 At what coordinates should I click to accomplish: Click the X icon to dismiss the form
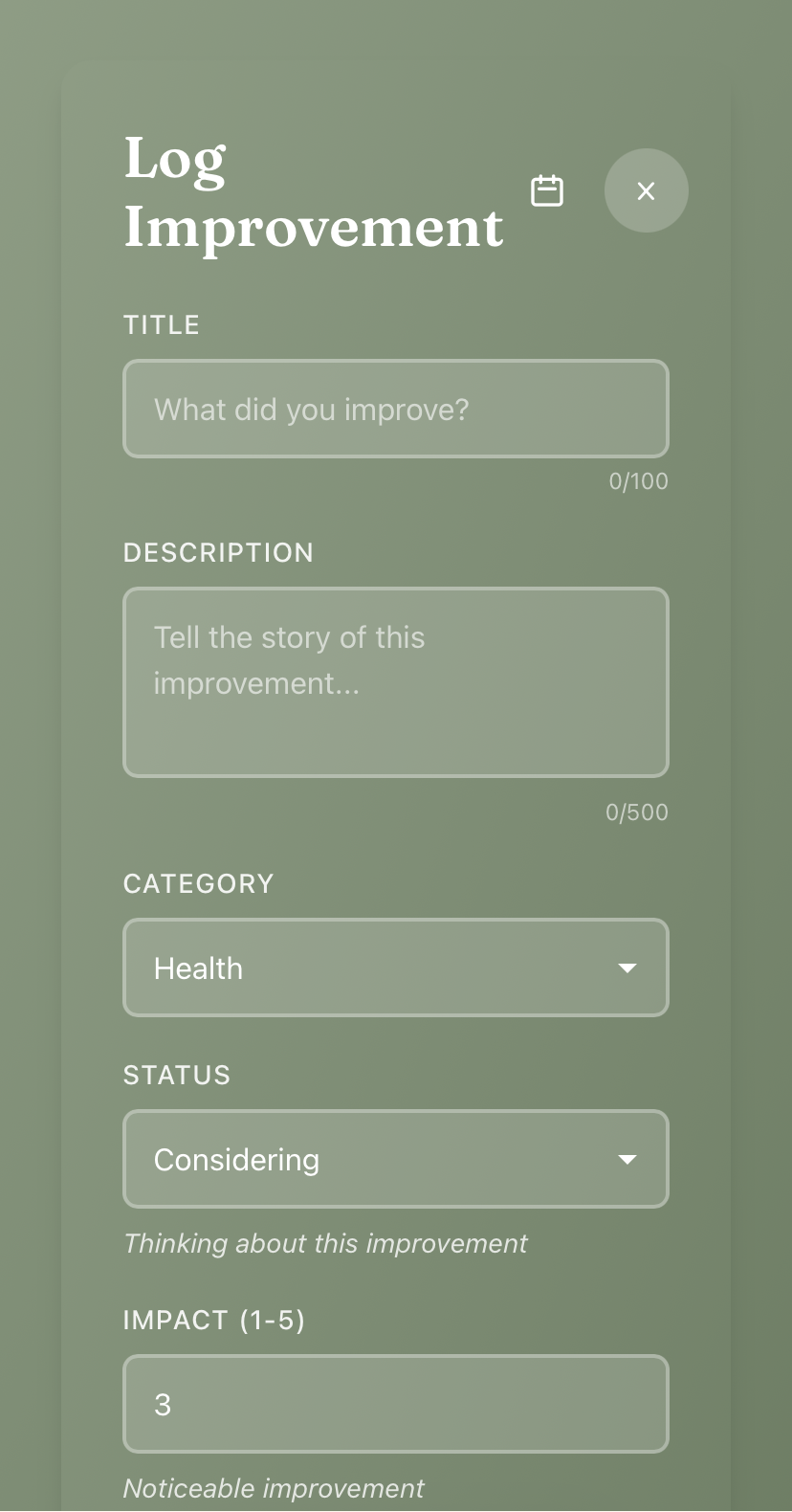click(x=646, y=190)
